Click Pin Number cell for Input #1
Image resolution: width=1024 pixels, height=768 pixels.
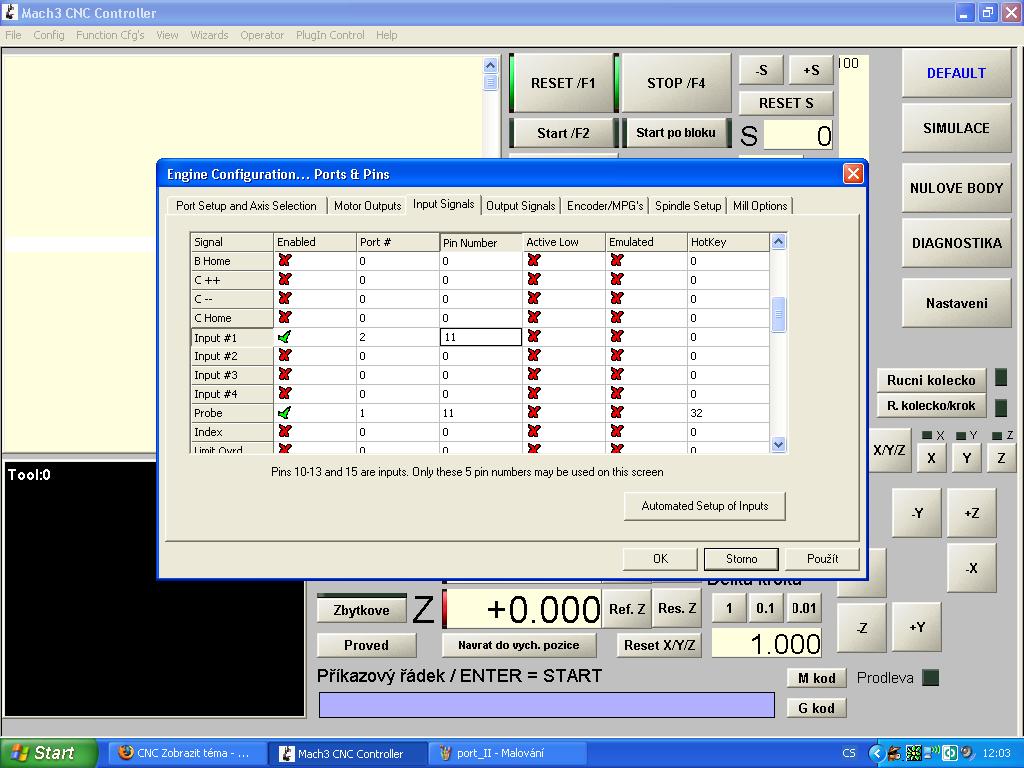[x=481, y=338]
